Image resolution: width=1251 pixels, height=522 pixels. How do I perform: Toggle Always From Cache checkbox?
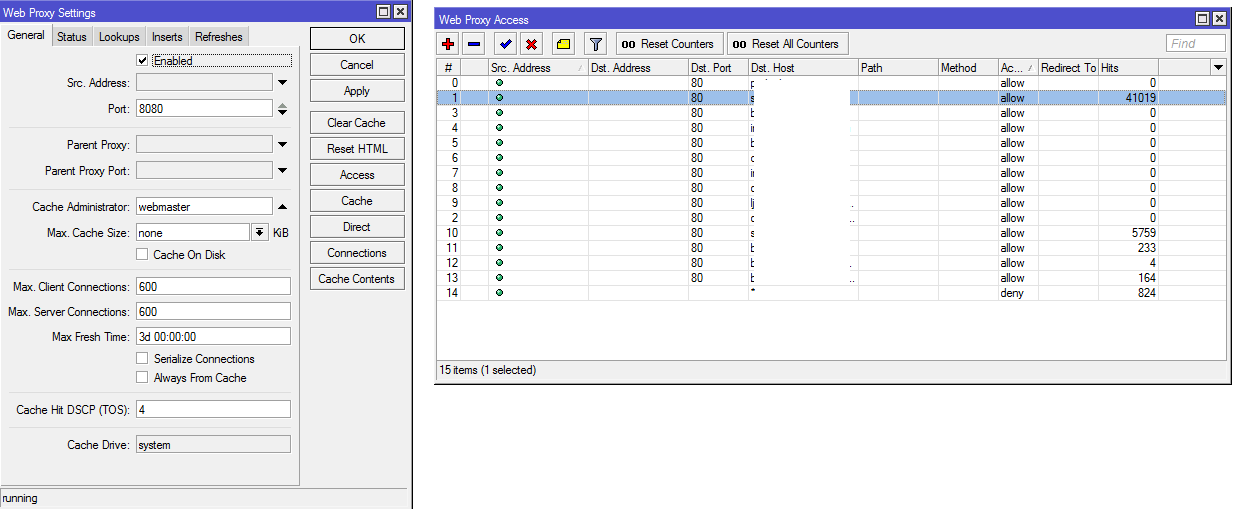[143, 378]
